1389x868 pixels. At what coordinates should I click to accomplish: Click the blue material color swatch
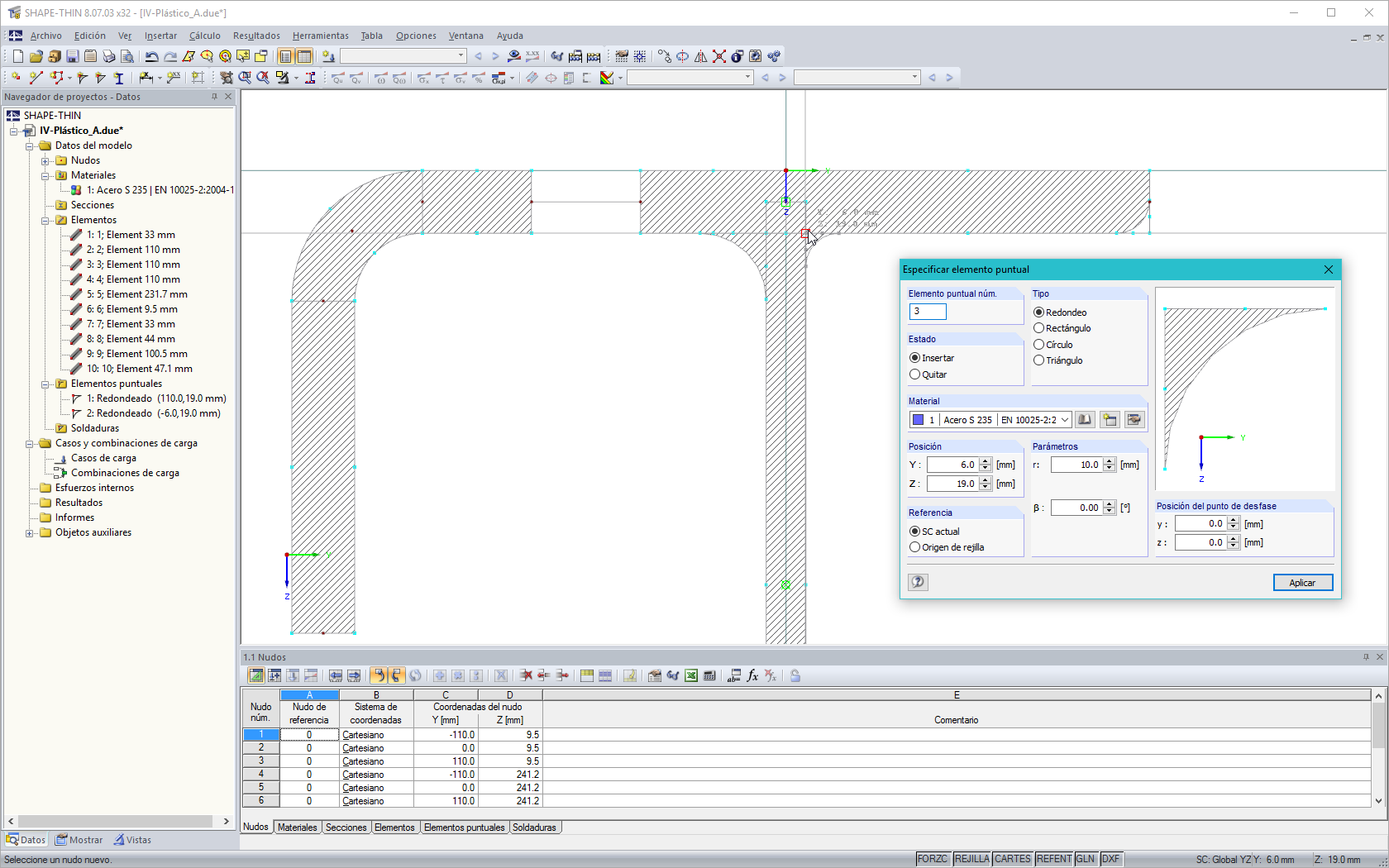point(918,420)
